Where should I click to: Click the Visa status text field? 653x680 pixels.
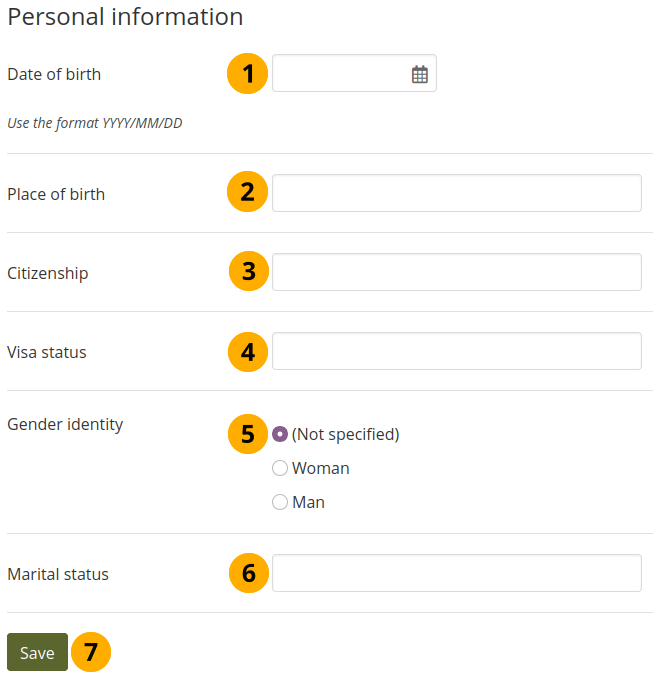click(456, 351)
